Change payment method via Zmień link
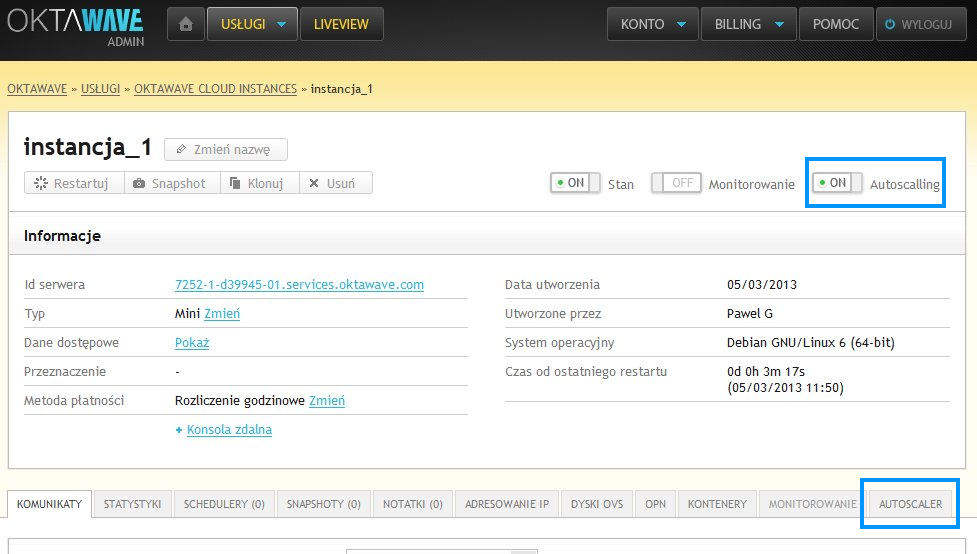The width and height of the screenshot is (977, 554). coord(326,401)
